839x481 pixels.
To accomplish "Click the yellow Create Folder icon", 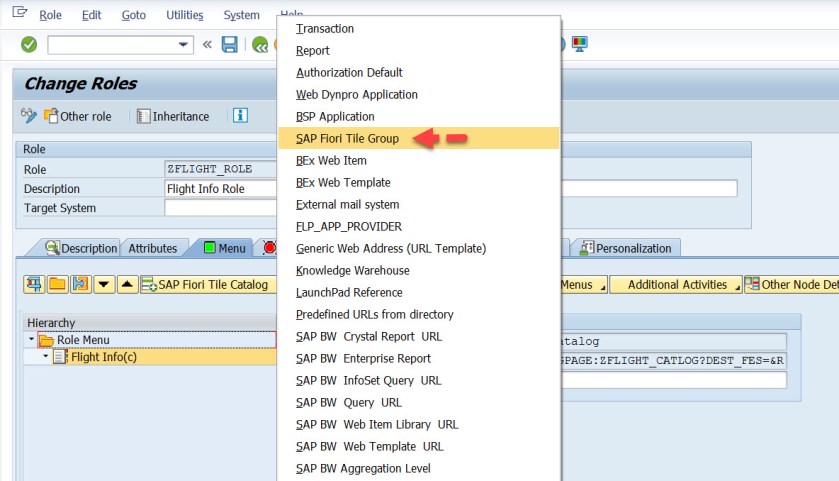I will pyautogui.click(x=57, y=285).
